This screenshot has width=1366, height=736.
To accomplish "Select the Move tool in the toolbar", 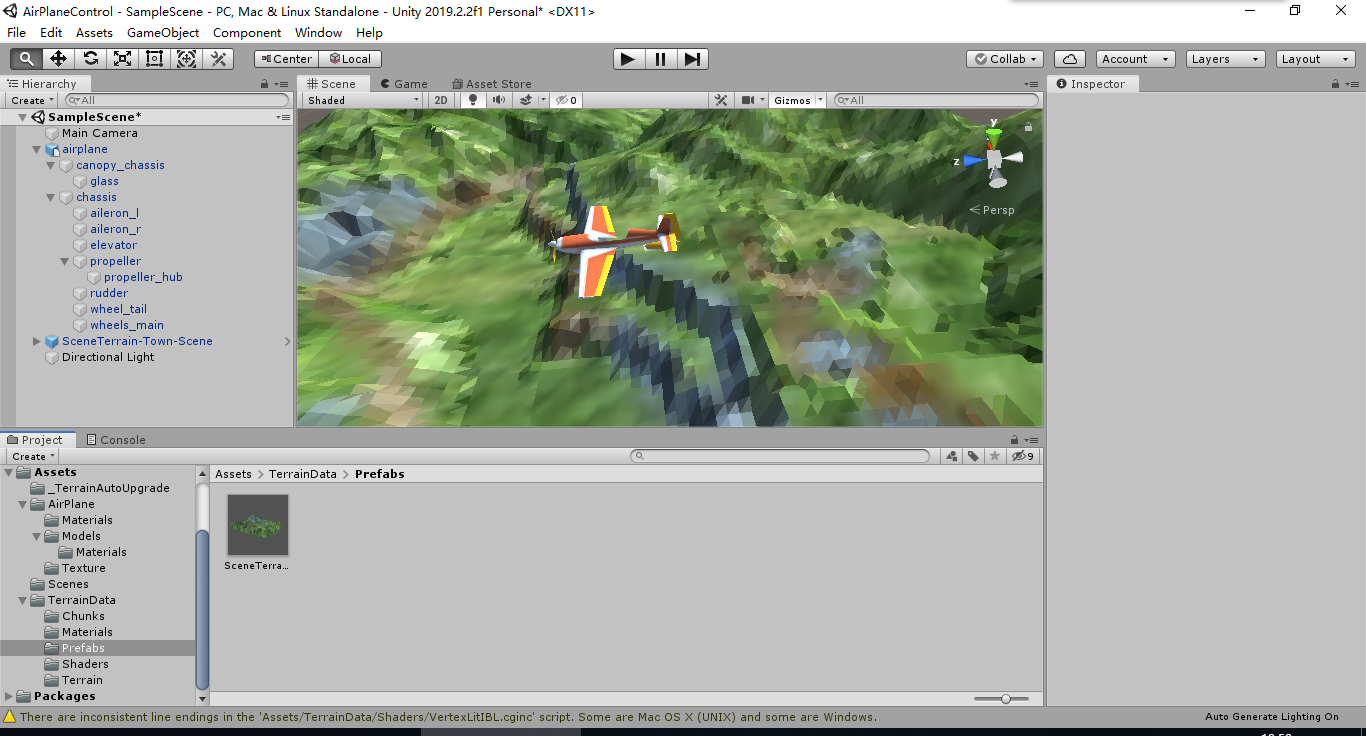I will (x=58, y=59).
